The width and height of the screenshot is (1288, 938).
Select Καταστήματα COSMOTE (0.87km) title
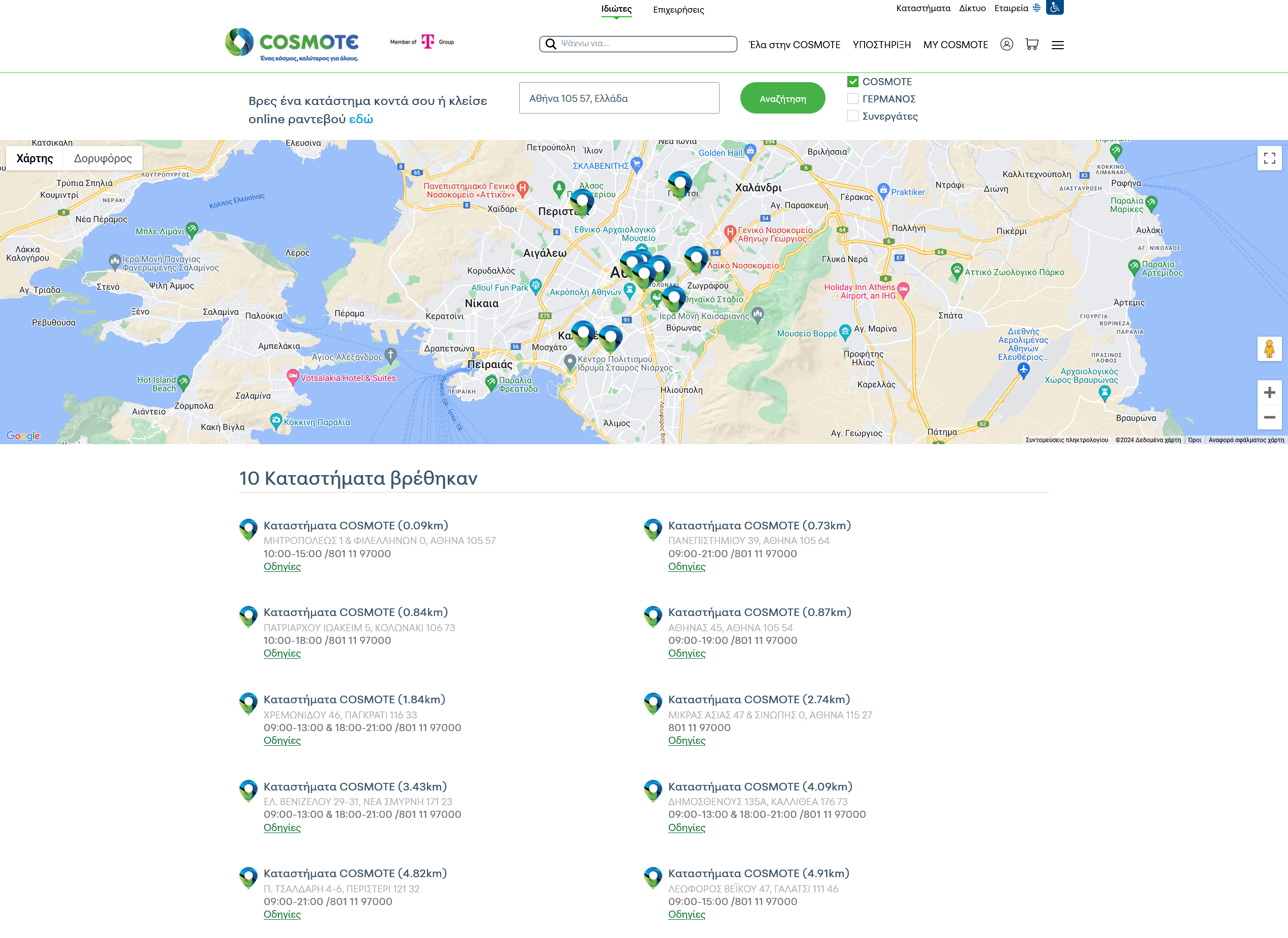point(760,612)
